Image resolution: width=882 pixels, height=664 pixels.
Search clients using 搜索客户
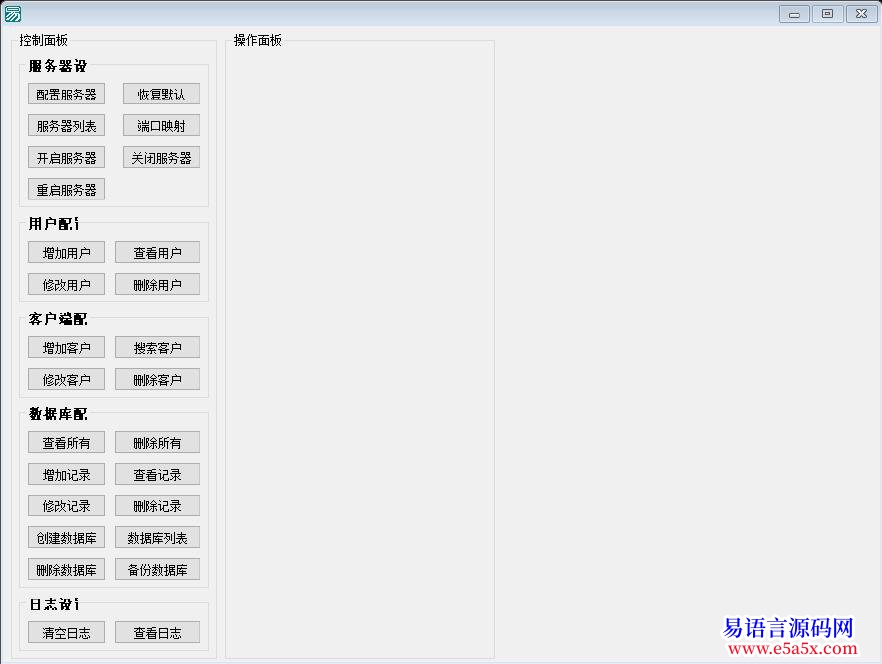[157, 347]
